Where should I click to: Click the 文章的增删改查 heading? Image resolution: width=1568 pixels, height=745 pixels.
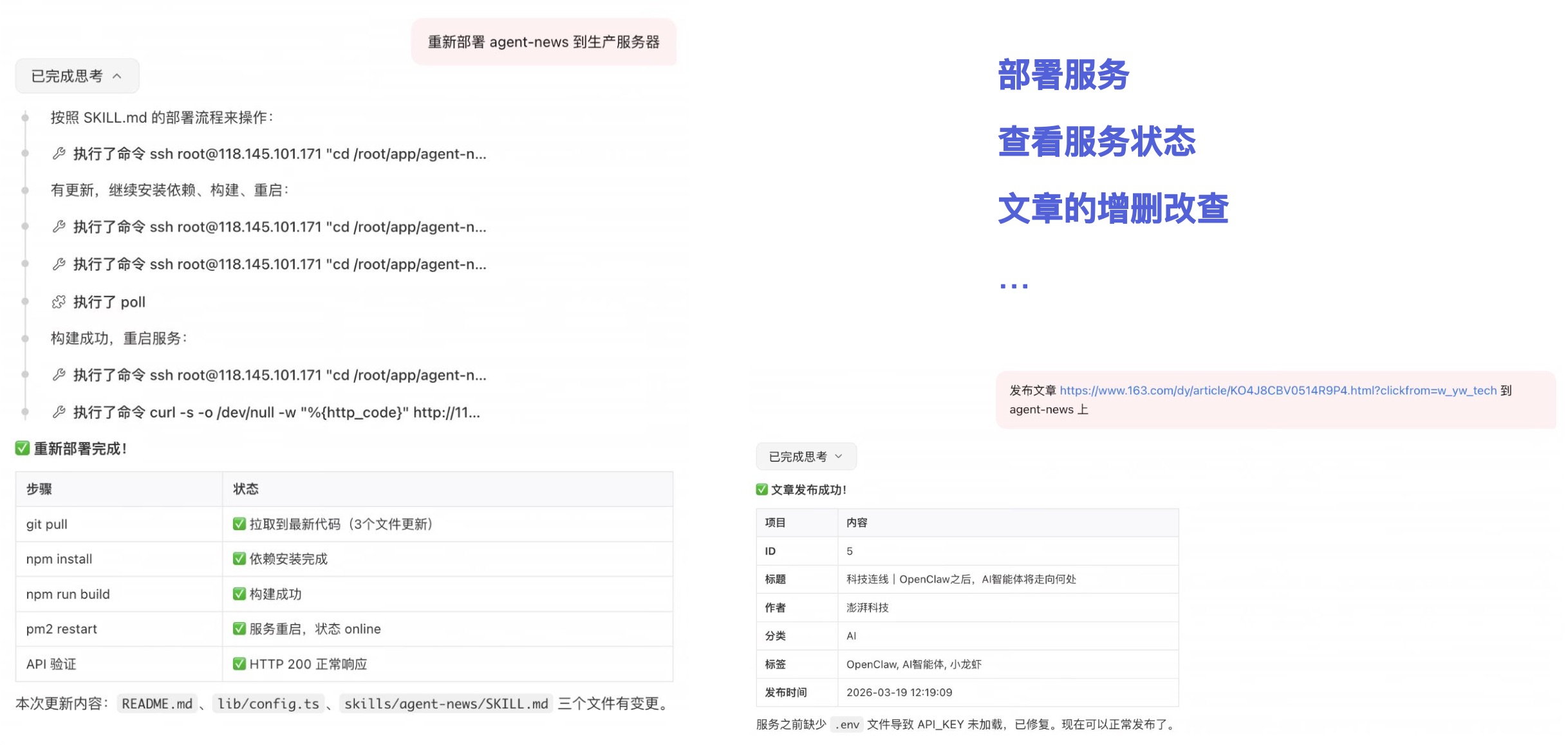pos(1113,208)
